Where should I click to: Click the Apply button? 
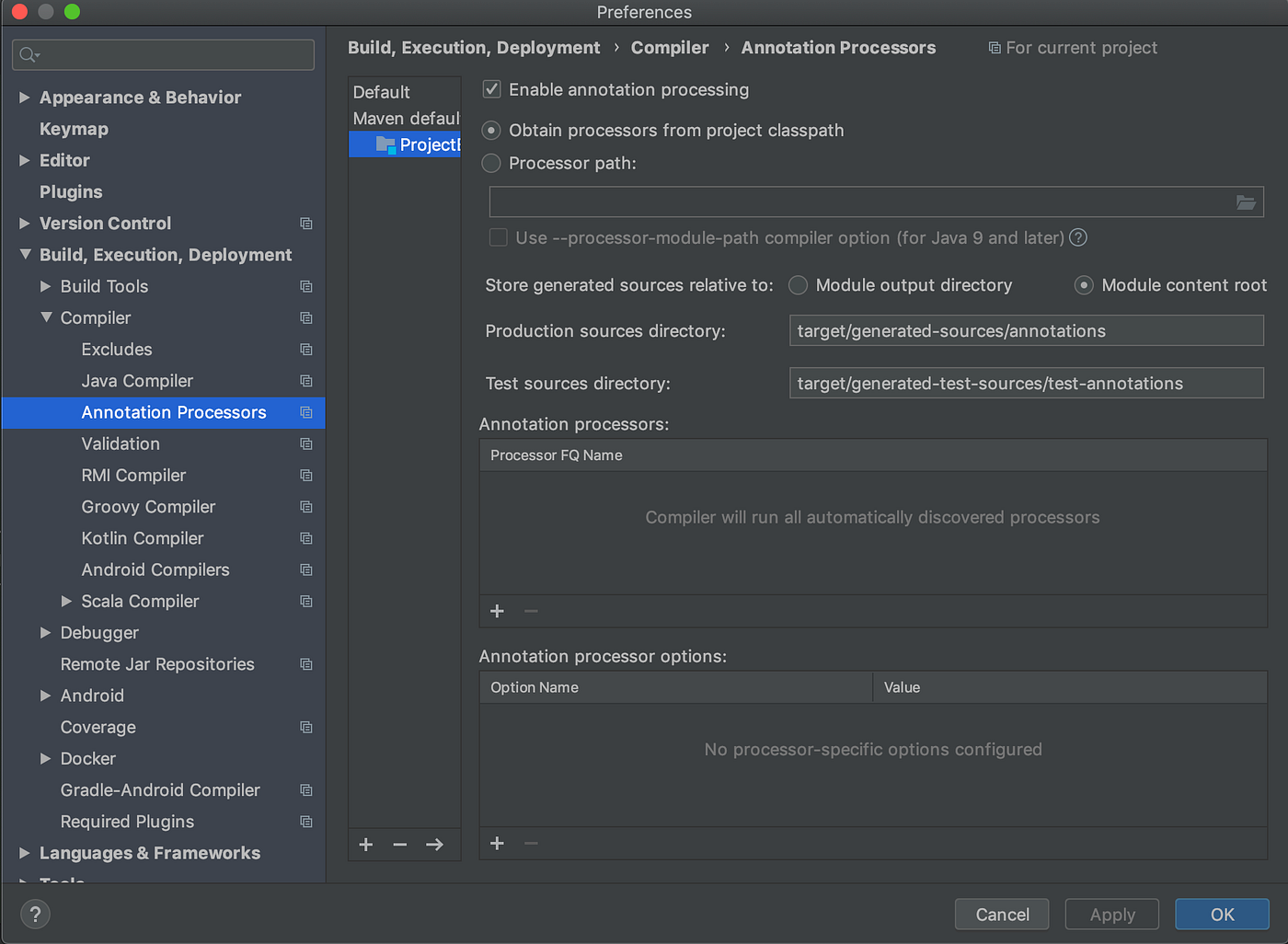tap(1112, 915)
